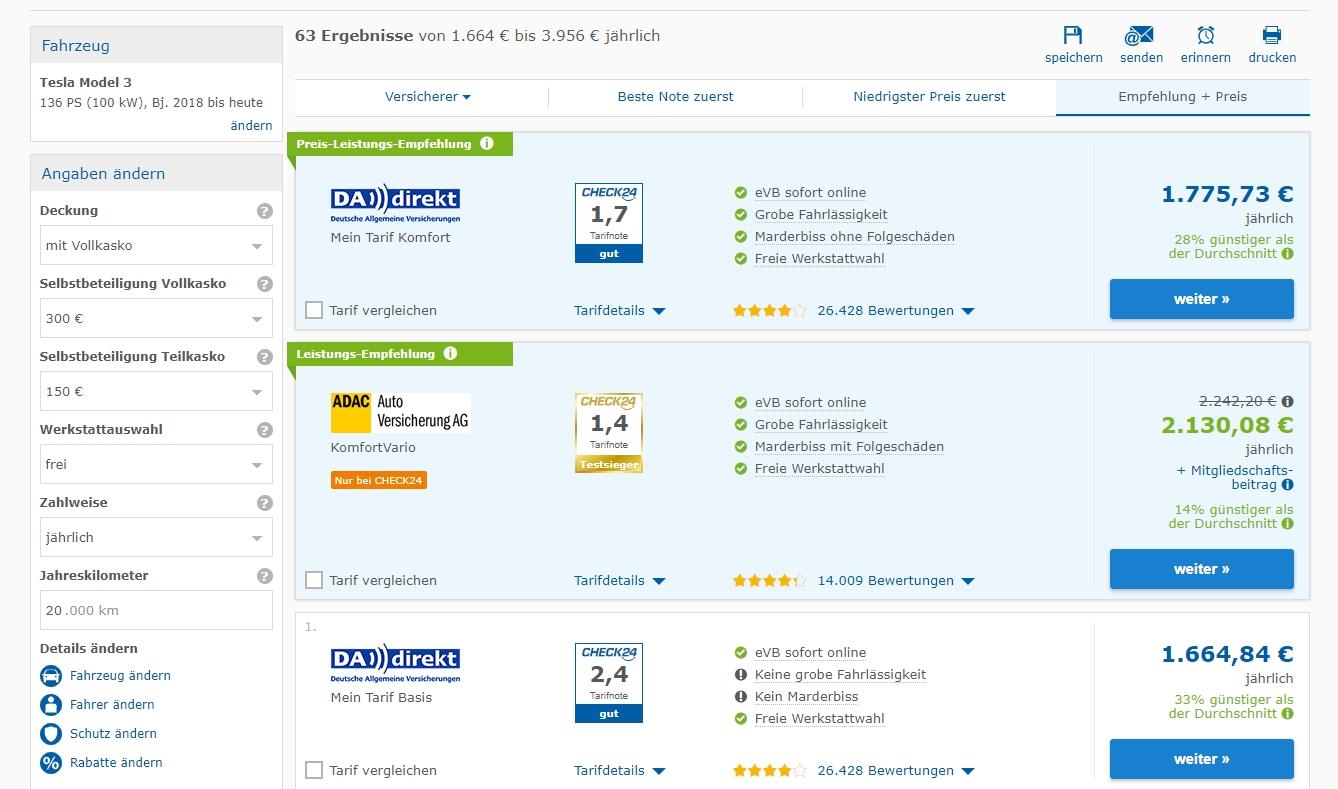Click the Jahreskilometer input field
The image size is (1338, 789).
(x=156, y=610)
